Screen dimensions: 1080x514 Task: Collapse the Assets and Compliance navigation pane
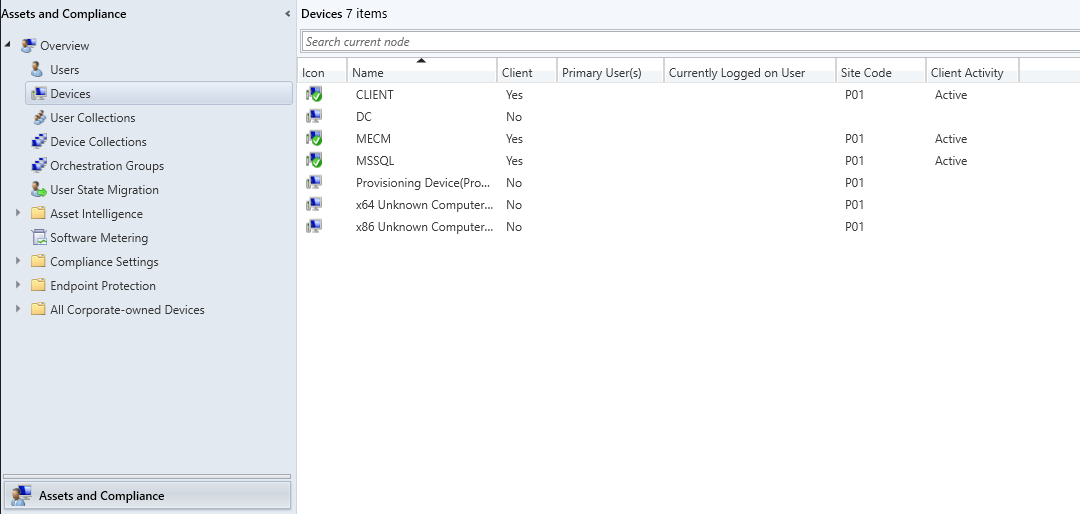click(288, 14)
